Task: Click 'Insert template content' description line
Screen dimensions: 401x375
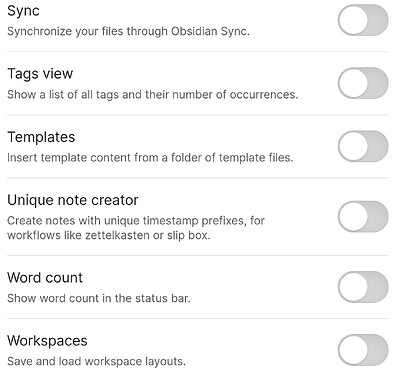Action: (x=150, y=157)
